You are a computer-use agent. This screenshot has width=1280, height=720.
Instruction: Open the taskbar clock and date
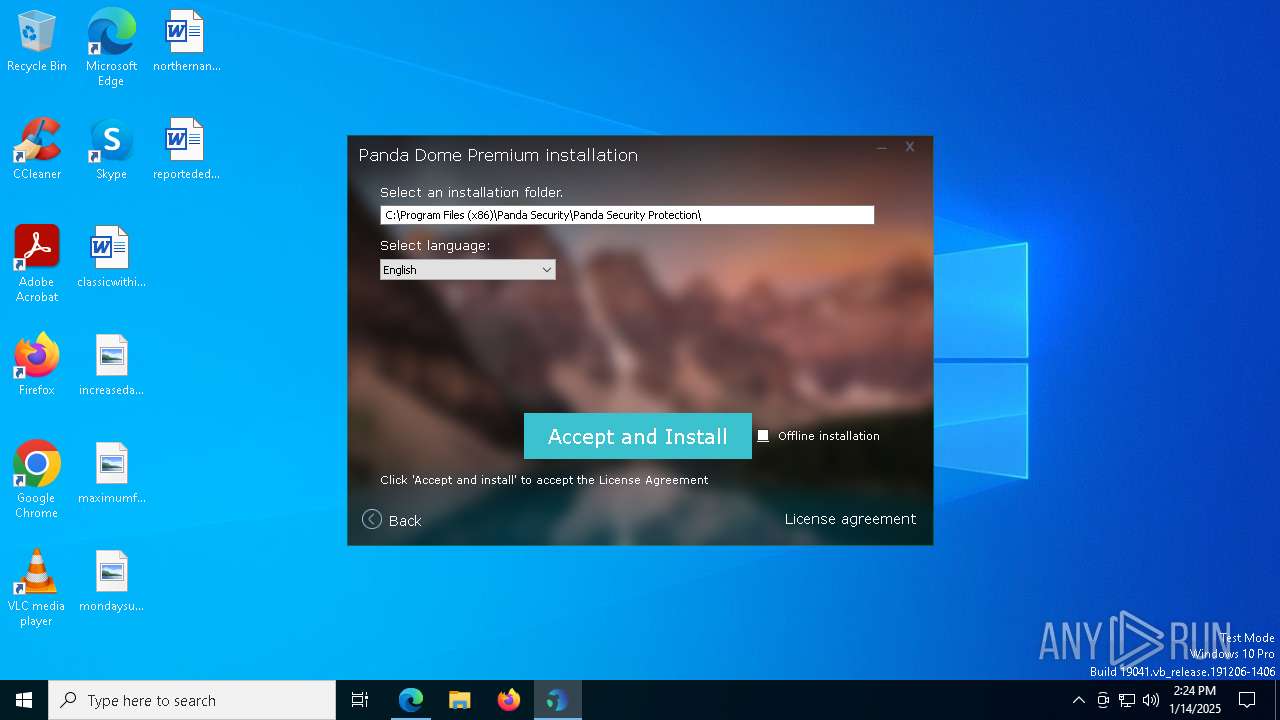coord(1195,700)
